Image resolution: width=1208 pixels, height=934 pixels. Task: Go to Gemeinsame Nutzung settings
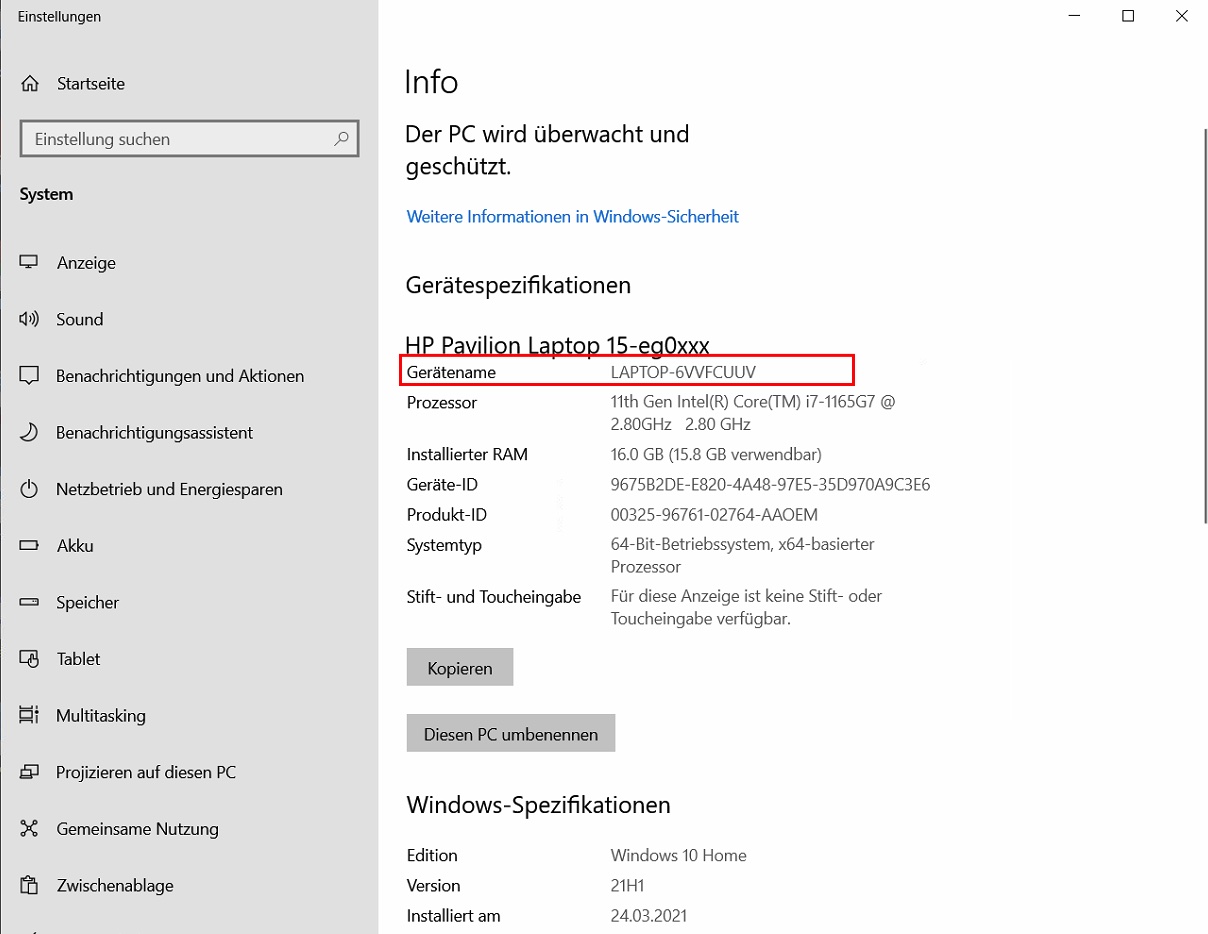click(137, 829)
